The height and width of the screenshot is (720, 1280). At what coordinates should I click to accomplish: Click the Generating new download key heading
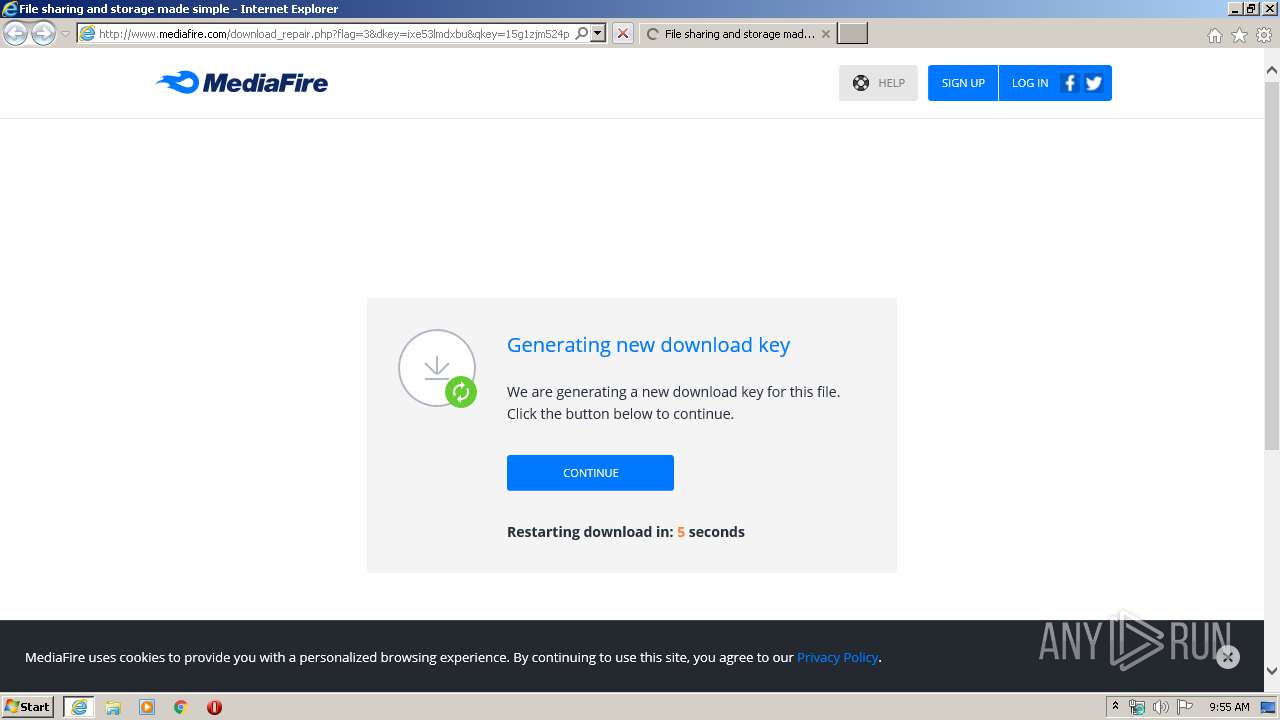coord(648,345)
